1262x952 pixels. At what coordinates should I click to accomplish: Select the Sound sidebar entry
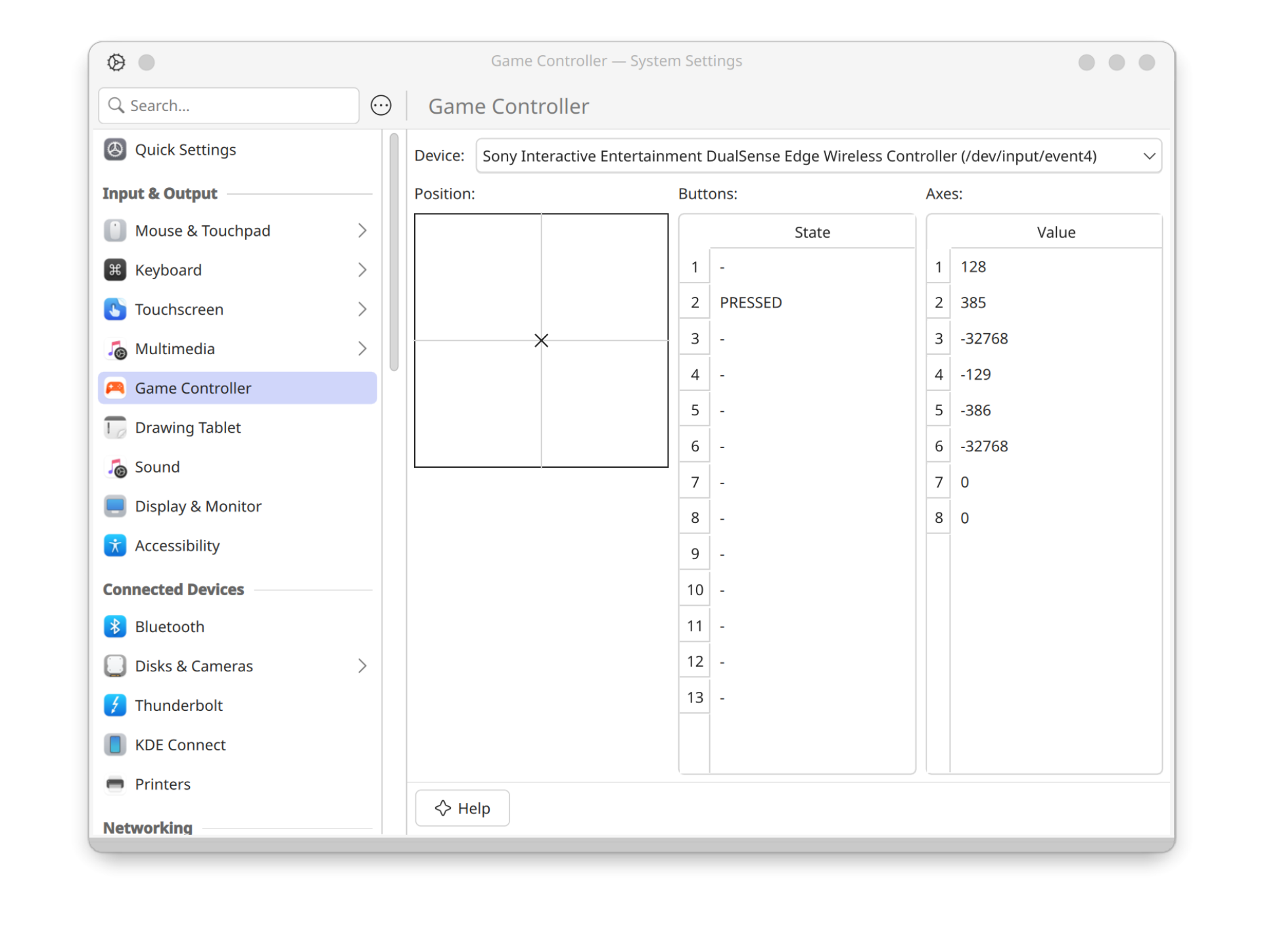(x=158, y=467)
